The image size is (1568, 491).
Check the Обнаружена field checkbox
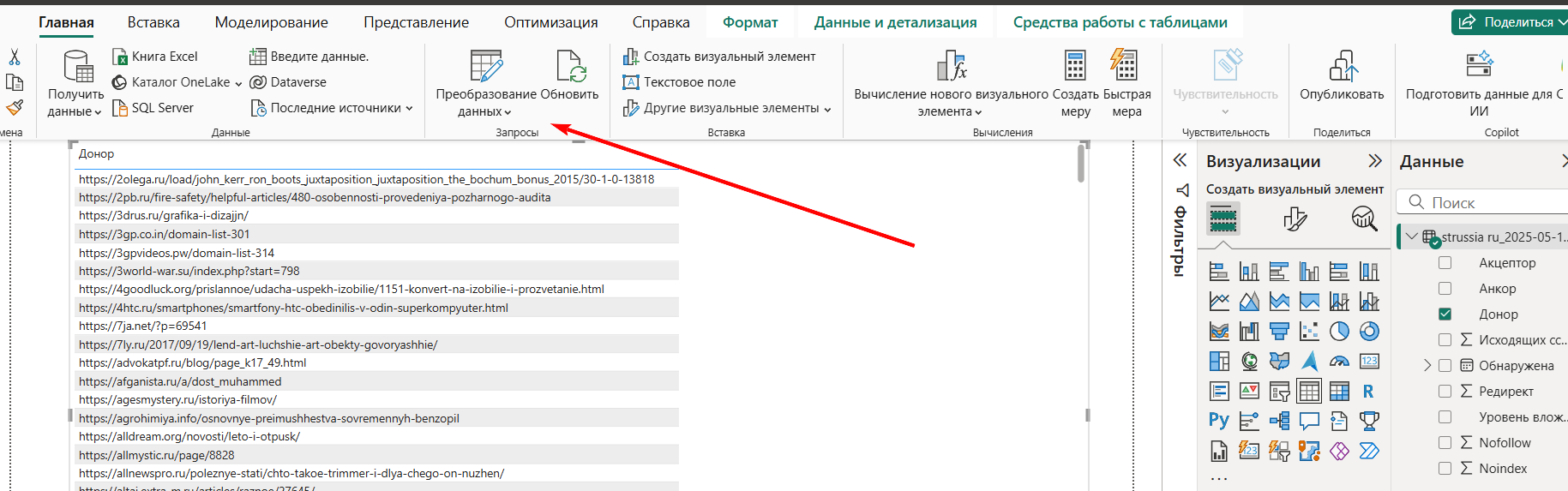[1445, 366]
